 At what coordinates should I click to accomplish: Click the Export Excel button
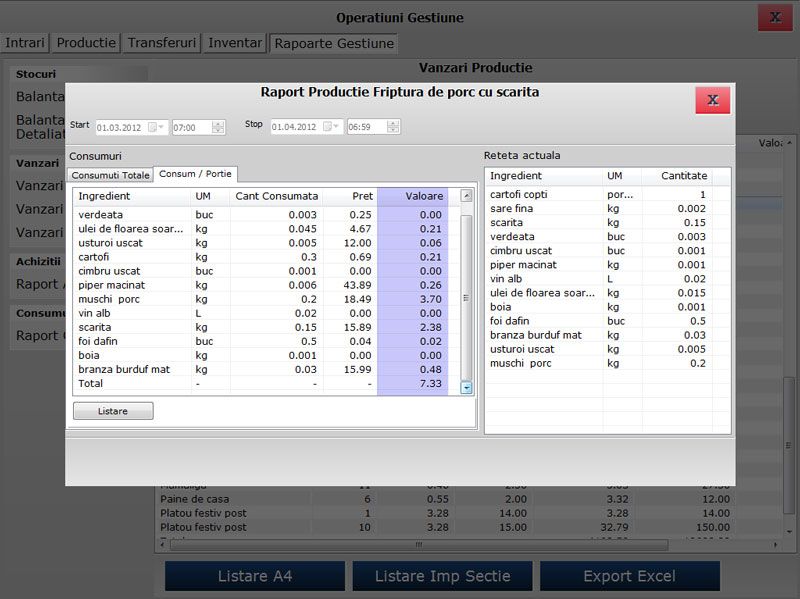[x=630, y=576]
